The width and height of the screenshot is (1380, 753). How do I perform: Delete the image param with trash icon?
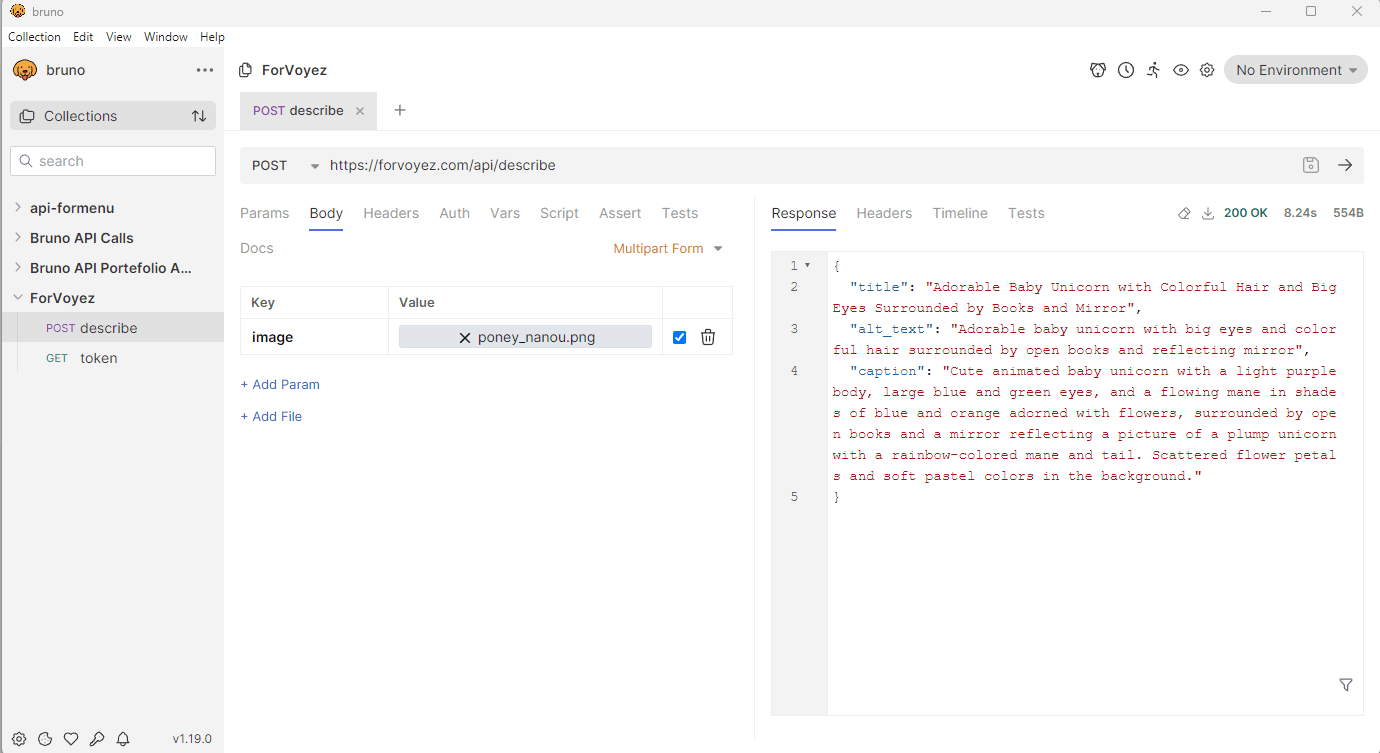click(x=708, y=338)
